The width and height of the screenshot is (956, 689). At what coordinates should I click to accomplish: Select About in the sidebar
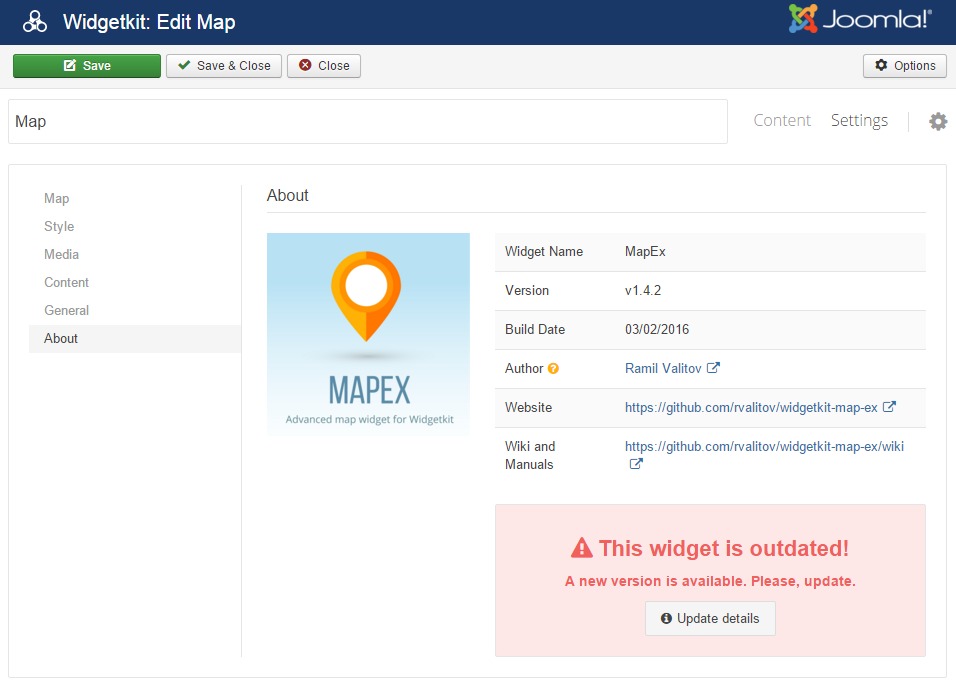pyautogui.click(x=135, y=338)
